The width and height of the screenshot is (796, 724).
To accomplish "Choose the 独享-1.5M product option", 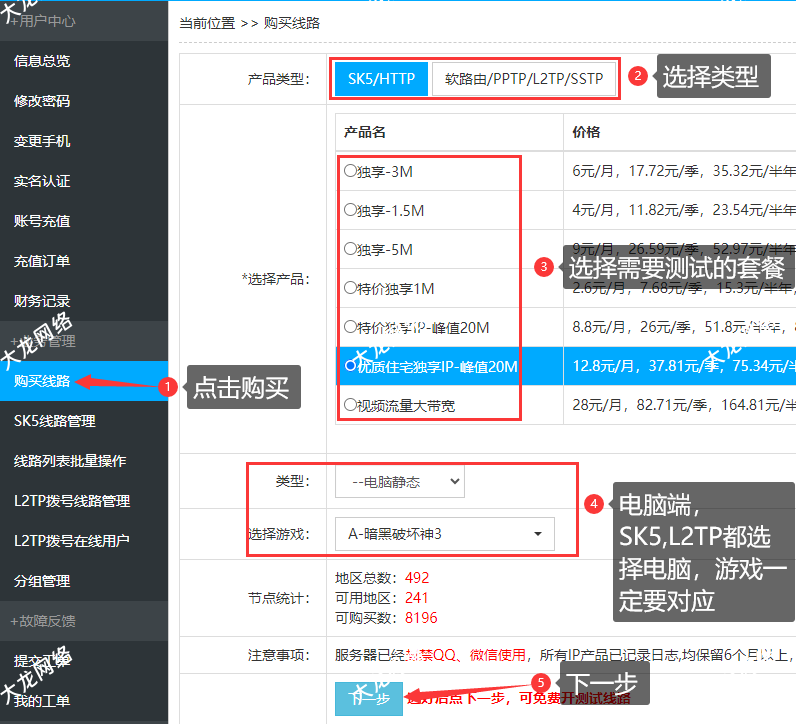I will pyautogui.click(x=350, y=210).
